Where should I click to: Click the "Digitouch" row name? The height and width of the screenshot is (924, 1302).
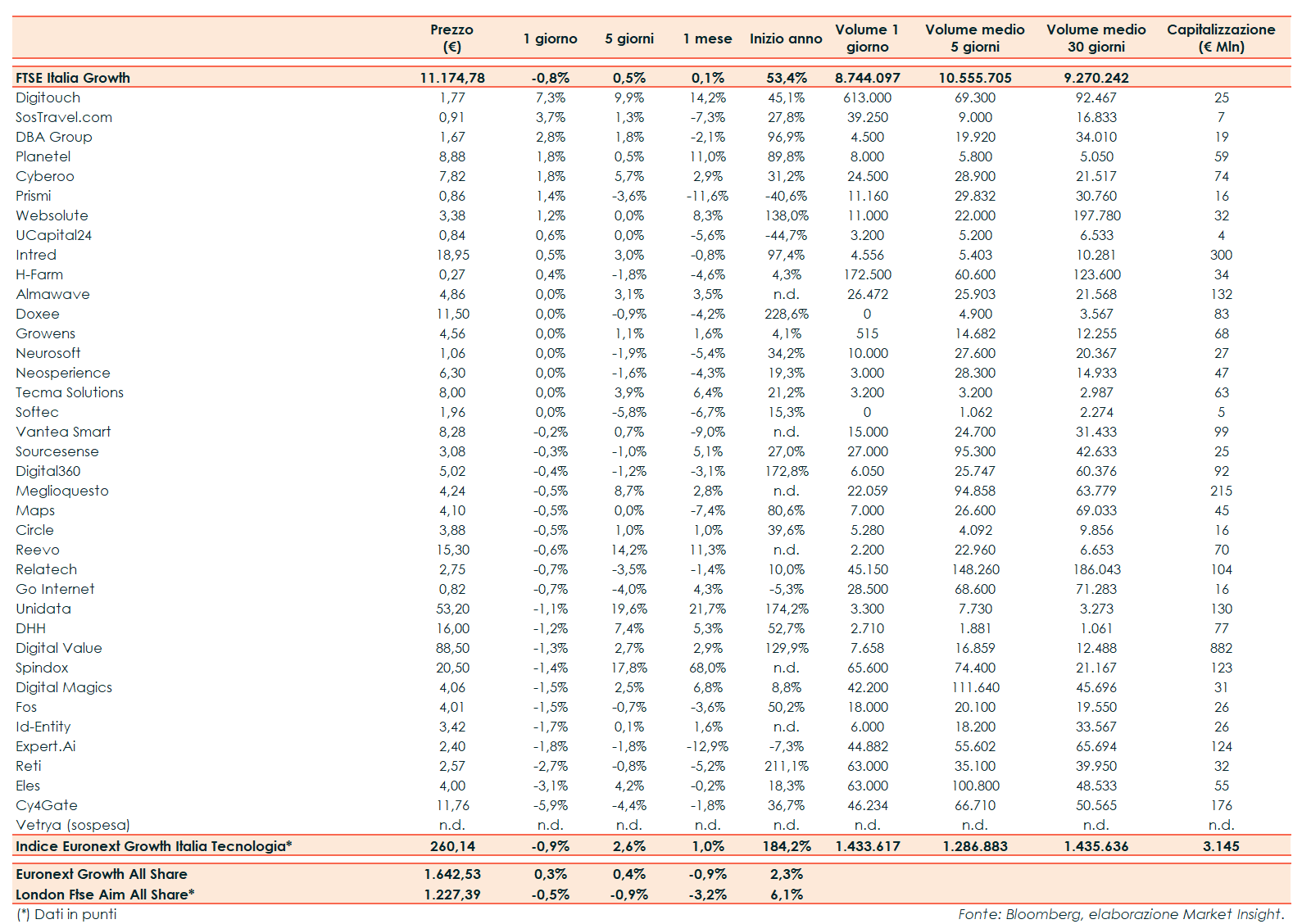(48, 97)
